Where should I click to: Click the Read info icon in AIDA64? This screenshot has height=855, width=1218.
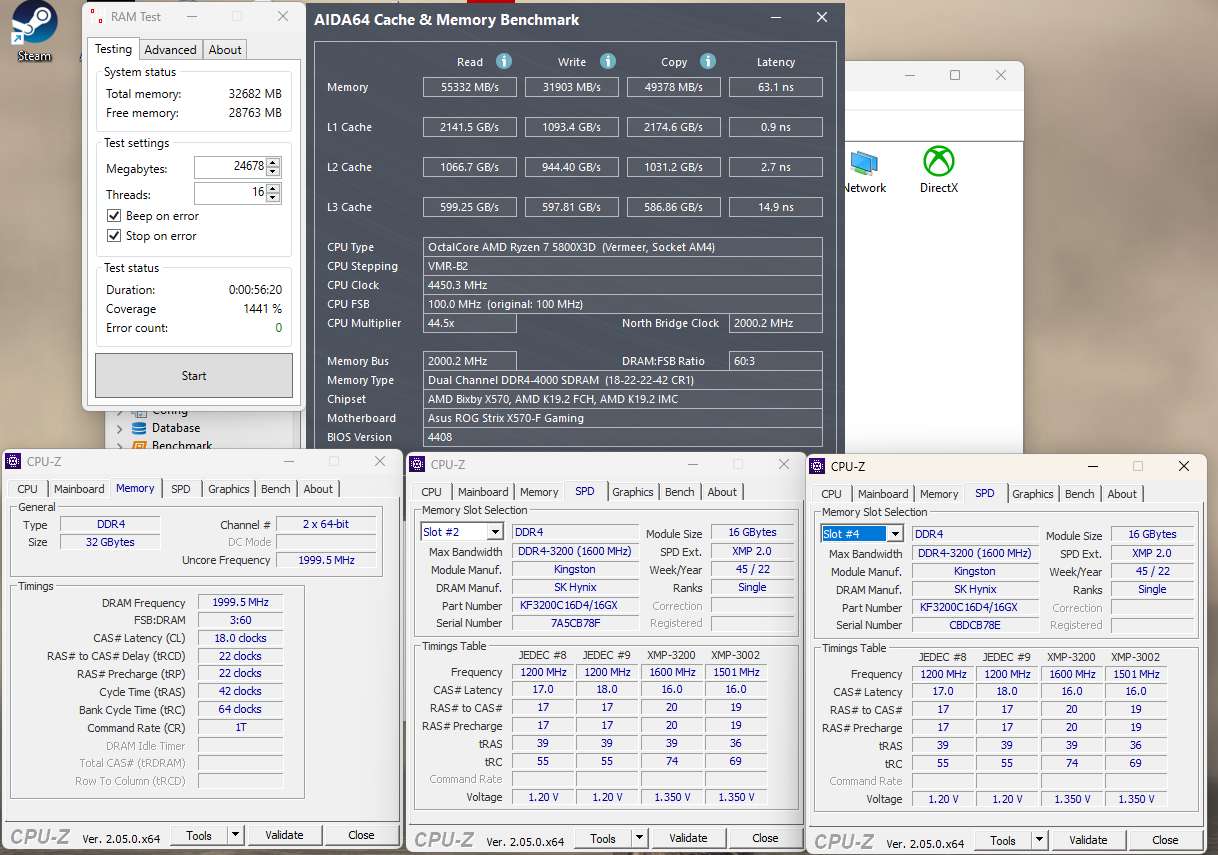[x=504, y=61]
